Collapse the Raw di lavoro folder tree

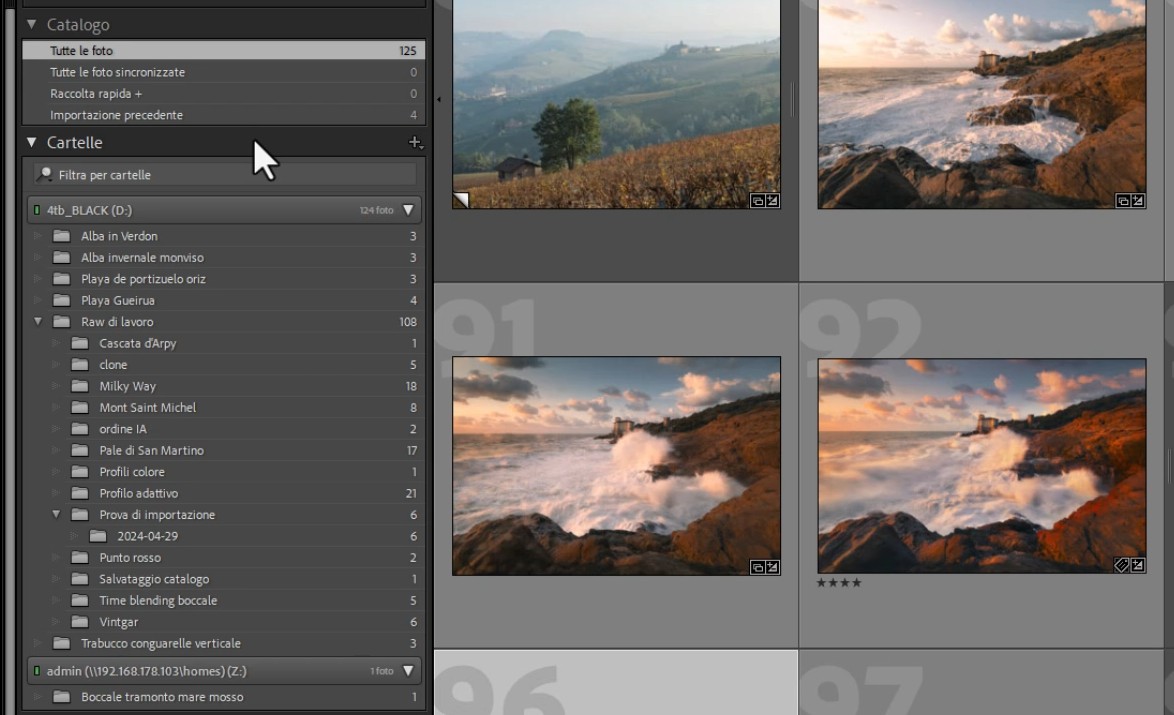pyautogui.click(x=37, y=321)
